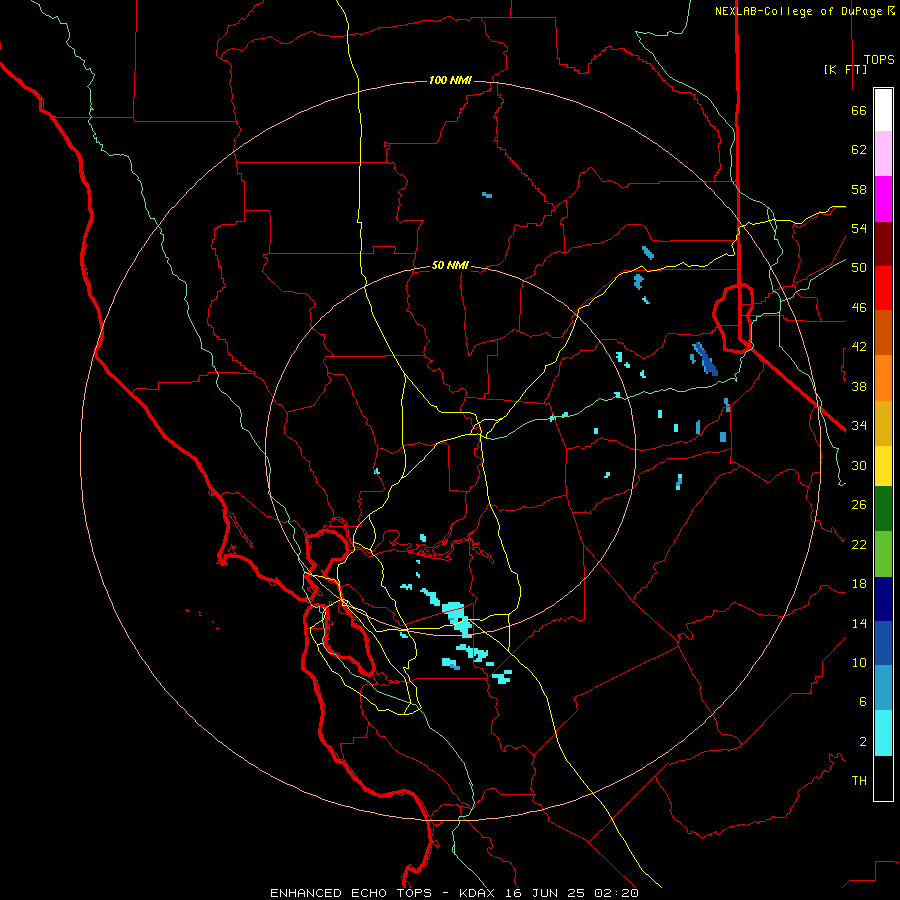
Task: Click the "22" legend value
Action: [x=859, y=544]
